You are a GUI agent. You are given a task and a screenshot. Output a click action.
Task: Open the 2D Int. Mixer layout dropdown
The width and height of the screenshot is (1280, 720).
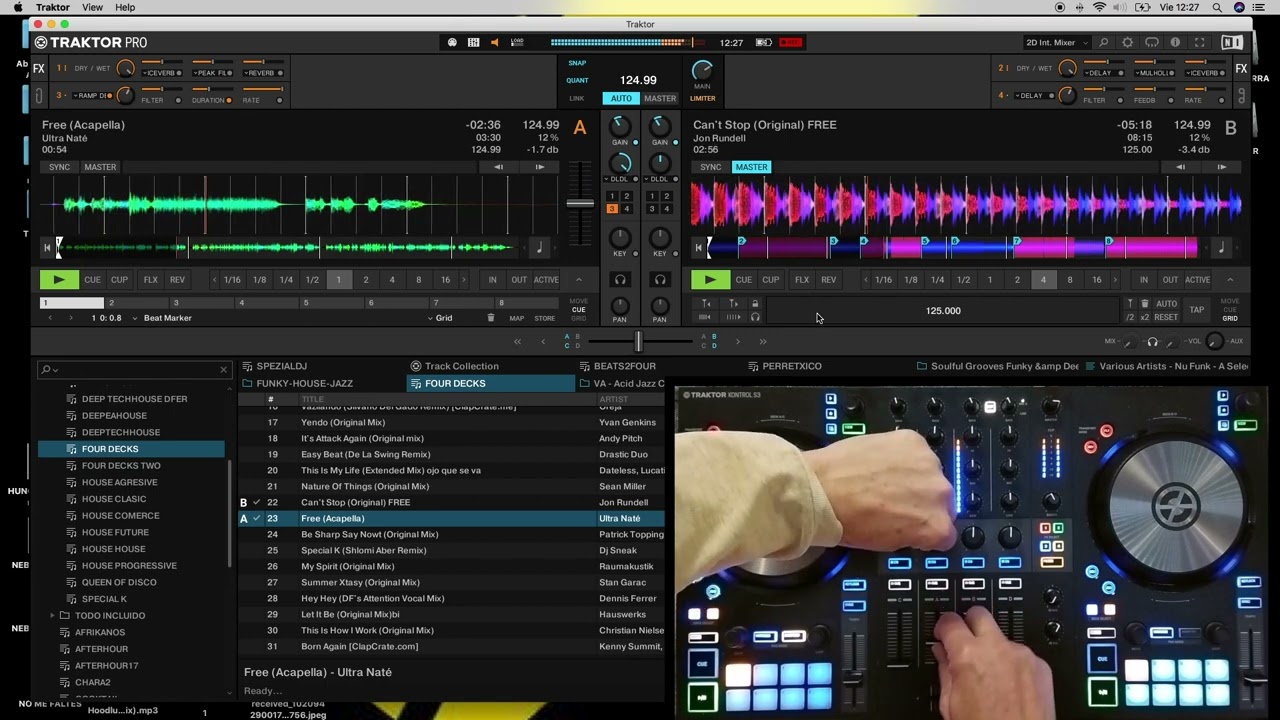1057,42
